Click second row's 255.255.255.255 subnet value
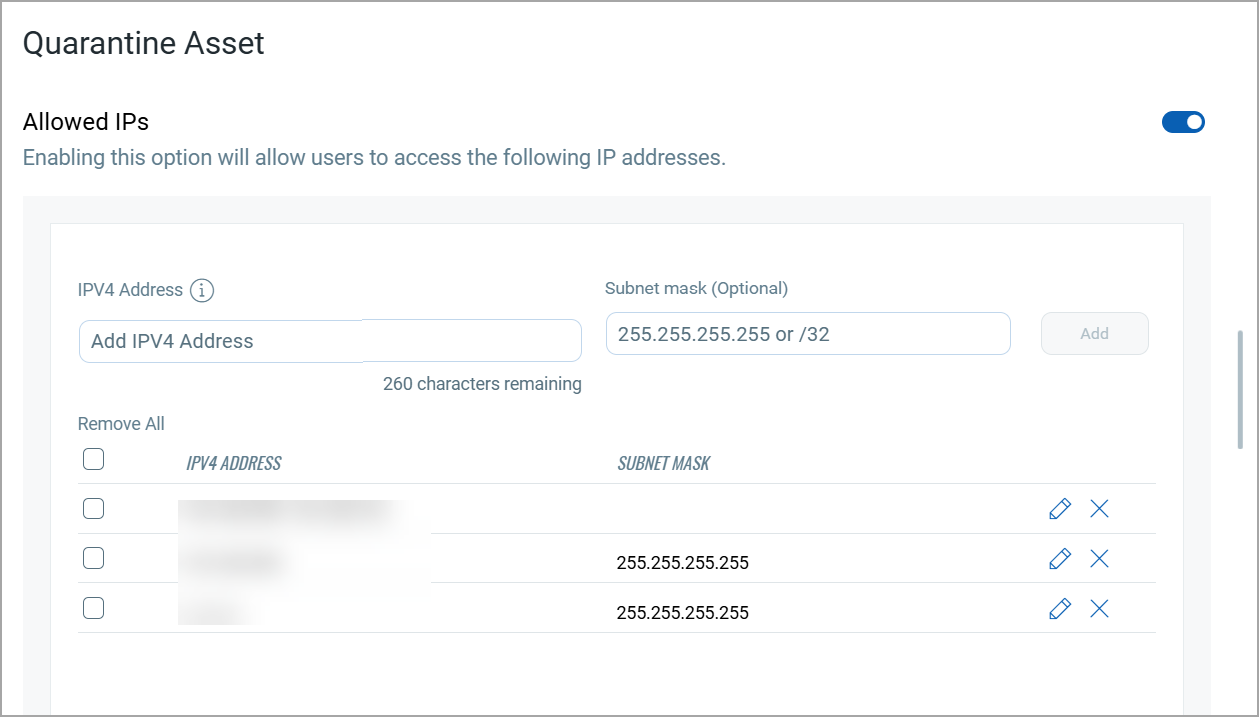Viewport: 1259px width, 717px height. tap(683, 563)
